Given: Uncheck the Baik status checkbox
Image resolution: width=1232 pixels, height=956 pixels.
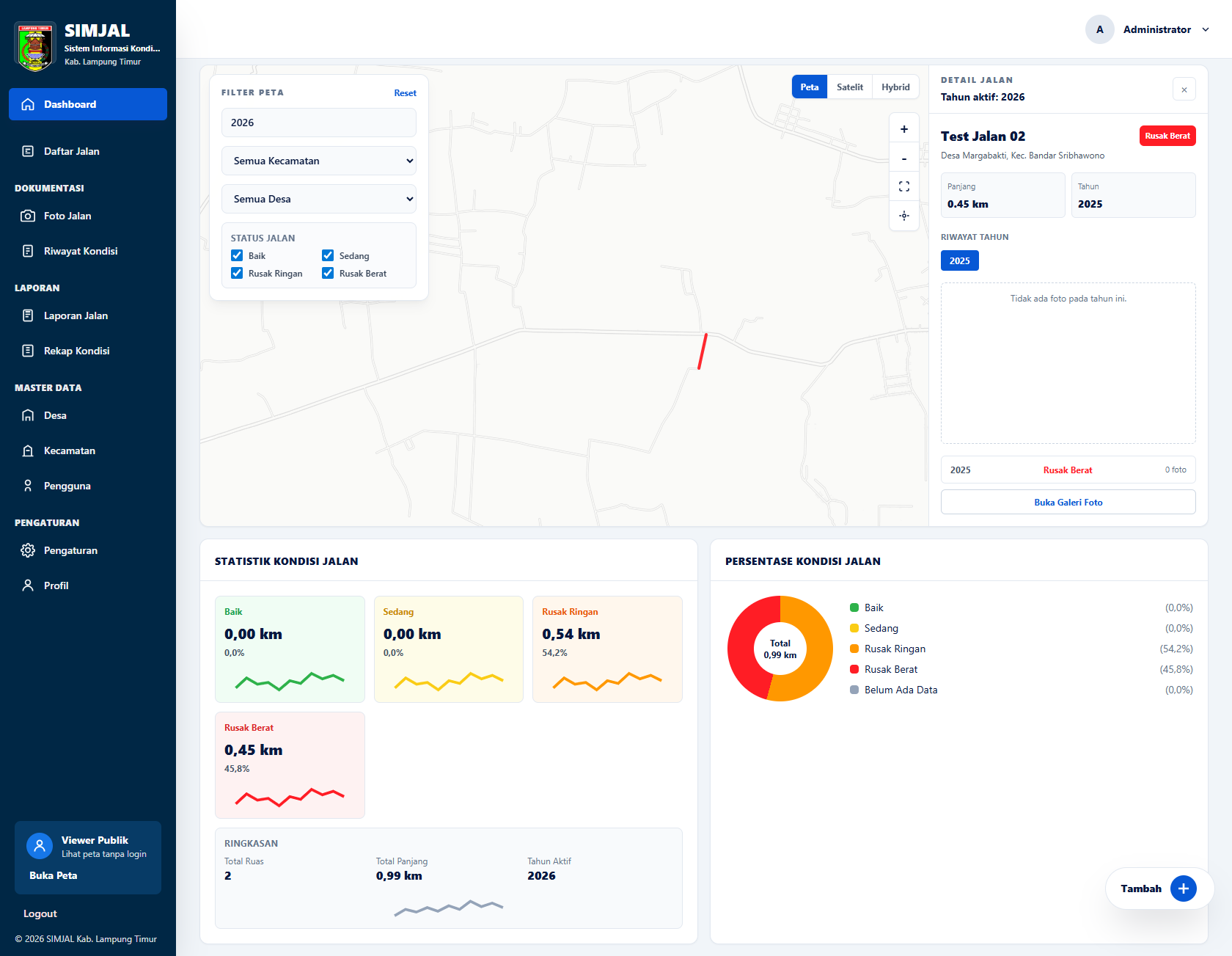Looking at the screenshot, I should pos(237,255).
